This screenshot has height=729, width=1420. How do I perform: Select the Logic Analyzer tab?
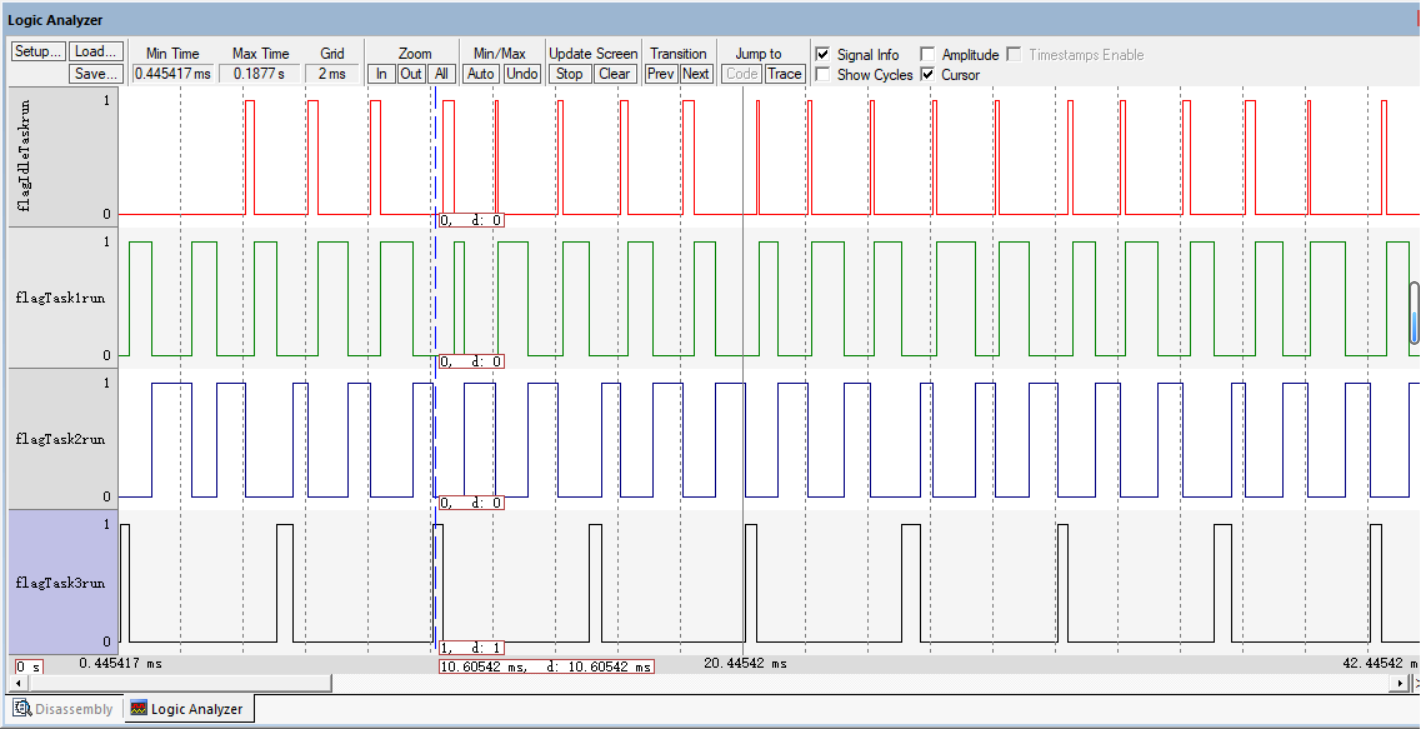(187, 709)
